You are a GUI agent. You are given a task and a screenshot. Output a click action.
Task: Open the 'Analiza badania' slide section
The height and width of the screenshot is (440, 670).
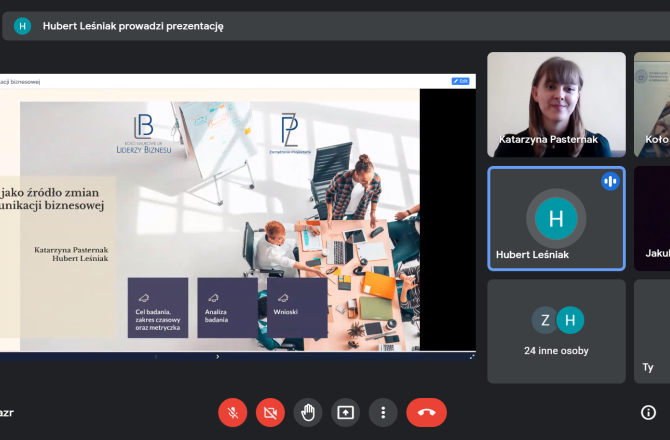pyautogui.click(x=227, y=308)
